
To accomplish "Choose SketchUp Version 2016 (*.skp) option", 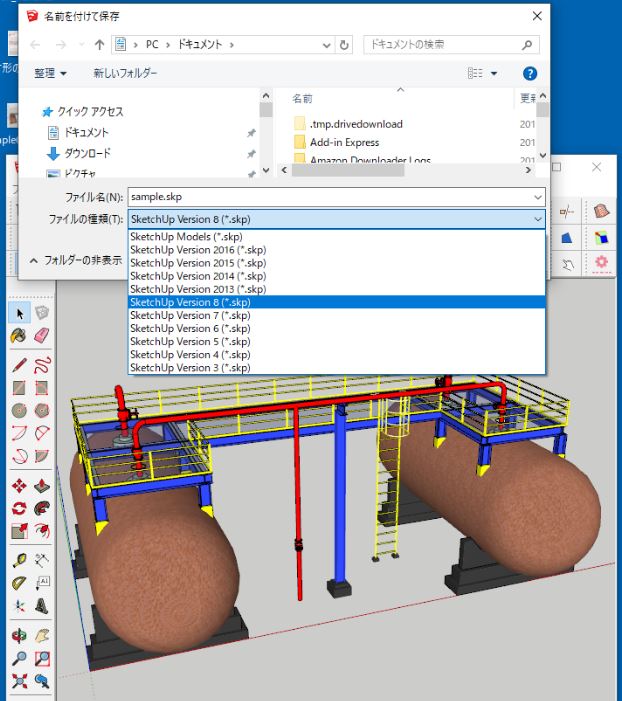I will click(197, 250).
